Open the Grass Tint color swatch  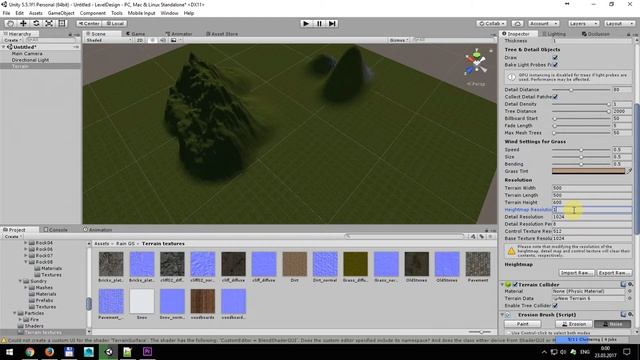click(588, 171)
